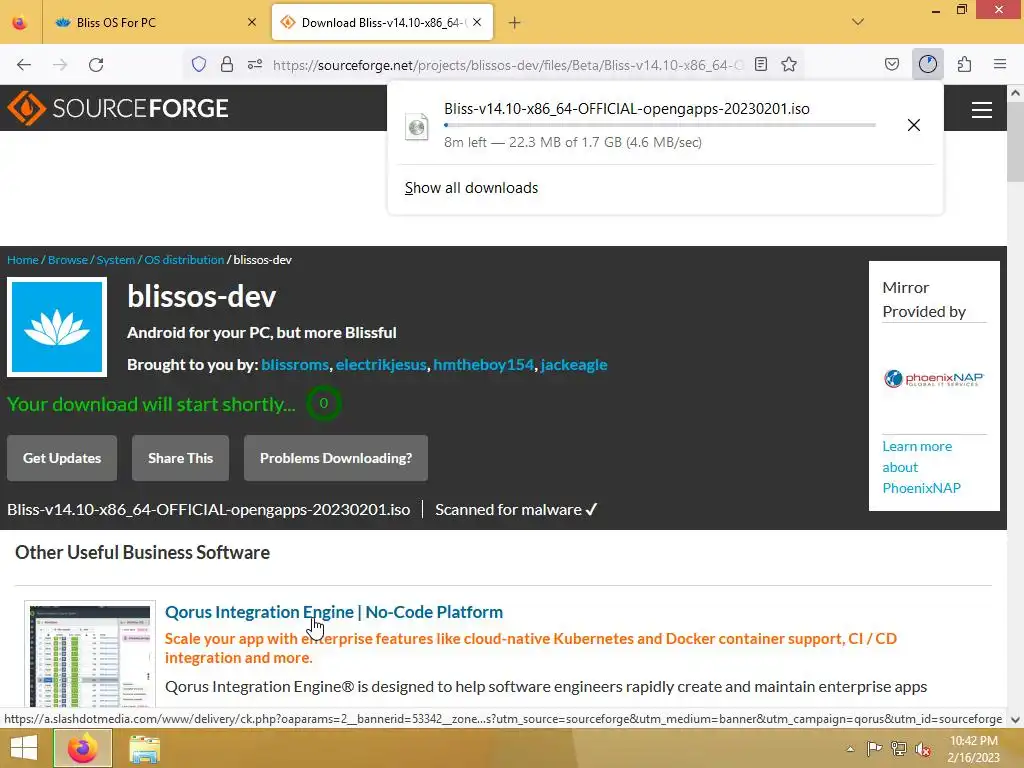Click the SourceForge logo

[118, 108]
